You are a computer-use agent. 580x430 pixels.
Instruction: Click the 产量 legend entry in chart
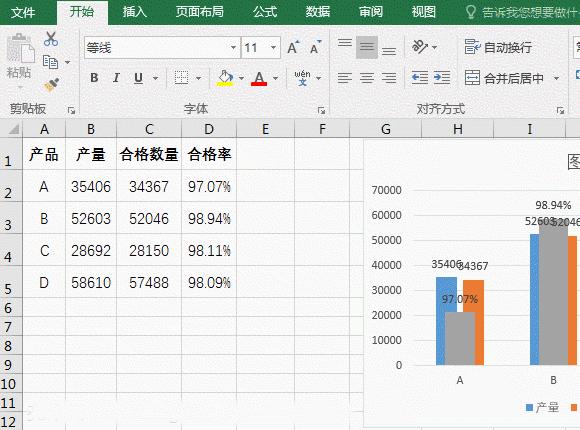[542, 407]
